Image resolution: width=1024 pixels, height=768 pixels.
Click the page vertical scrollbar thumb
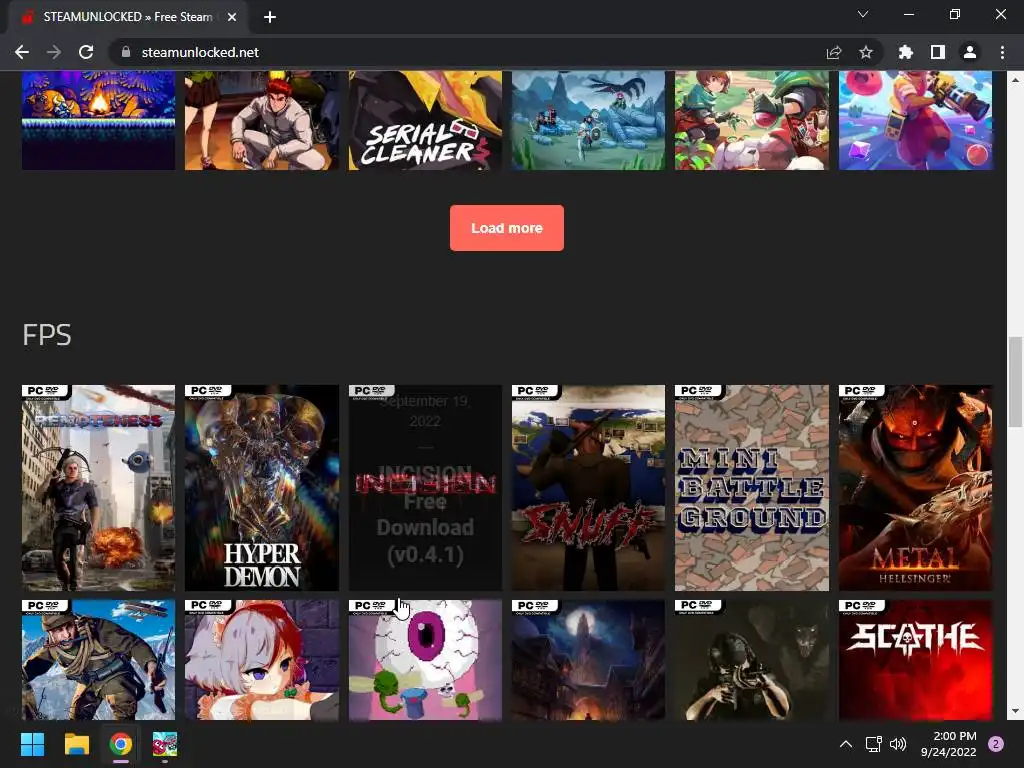tap(1015, 382)
